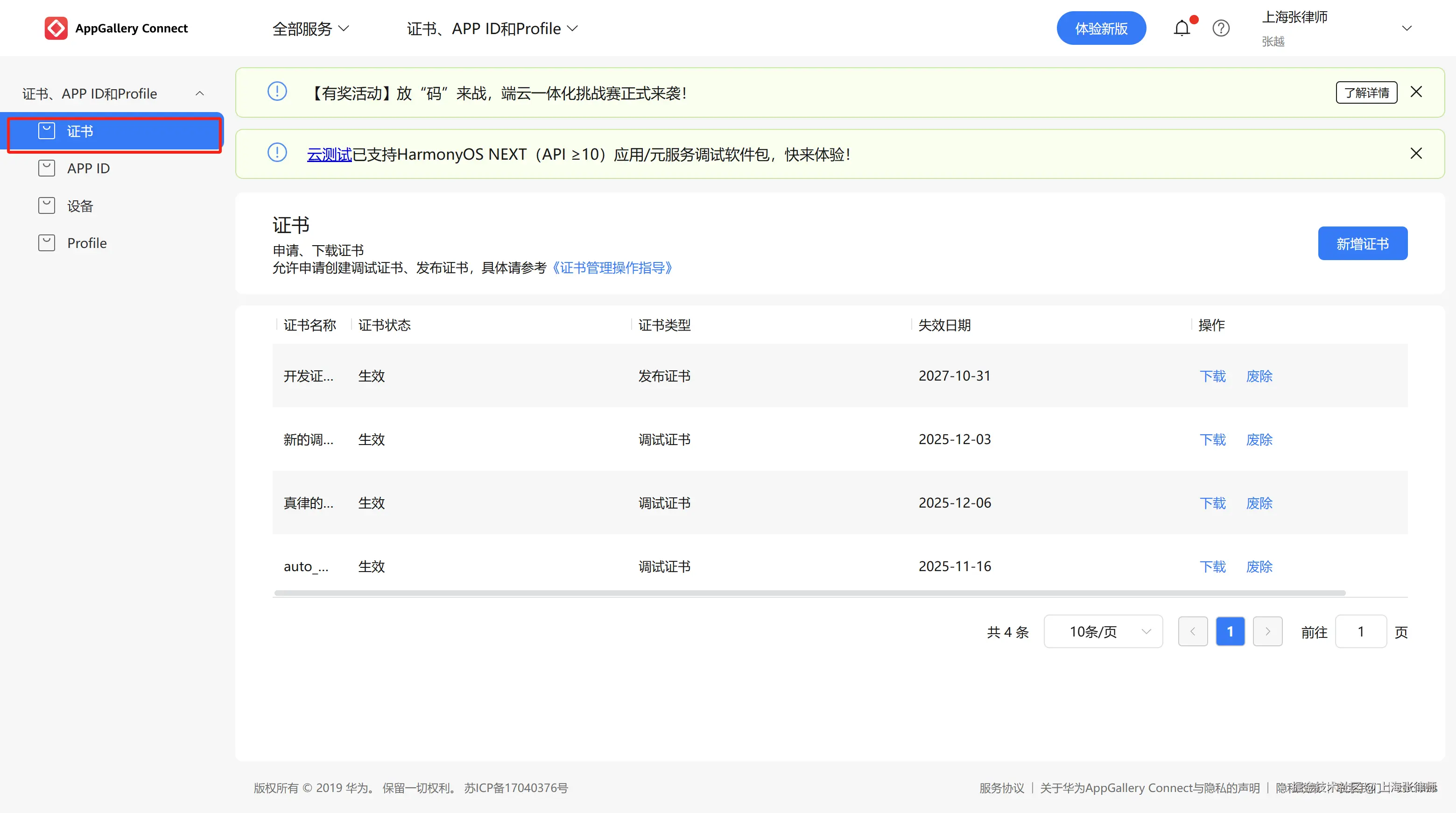This screenshot has height=813, width=1456.
Task: Click the 新增证书 button
Action: (x=1362, y=244)
